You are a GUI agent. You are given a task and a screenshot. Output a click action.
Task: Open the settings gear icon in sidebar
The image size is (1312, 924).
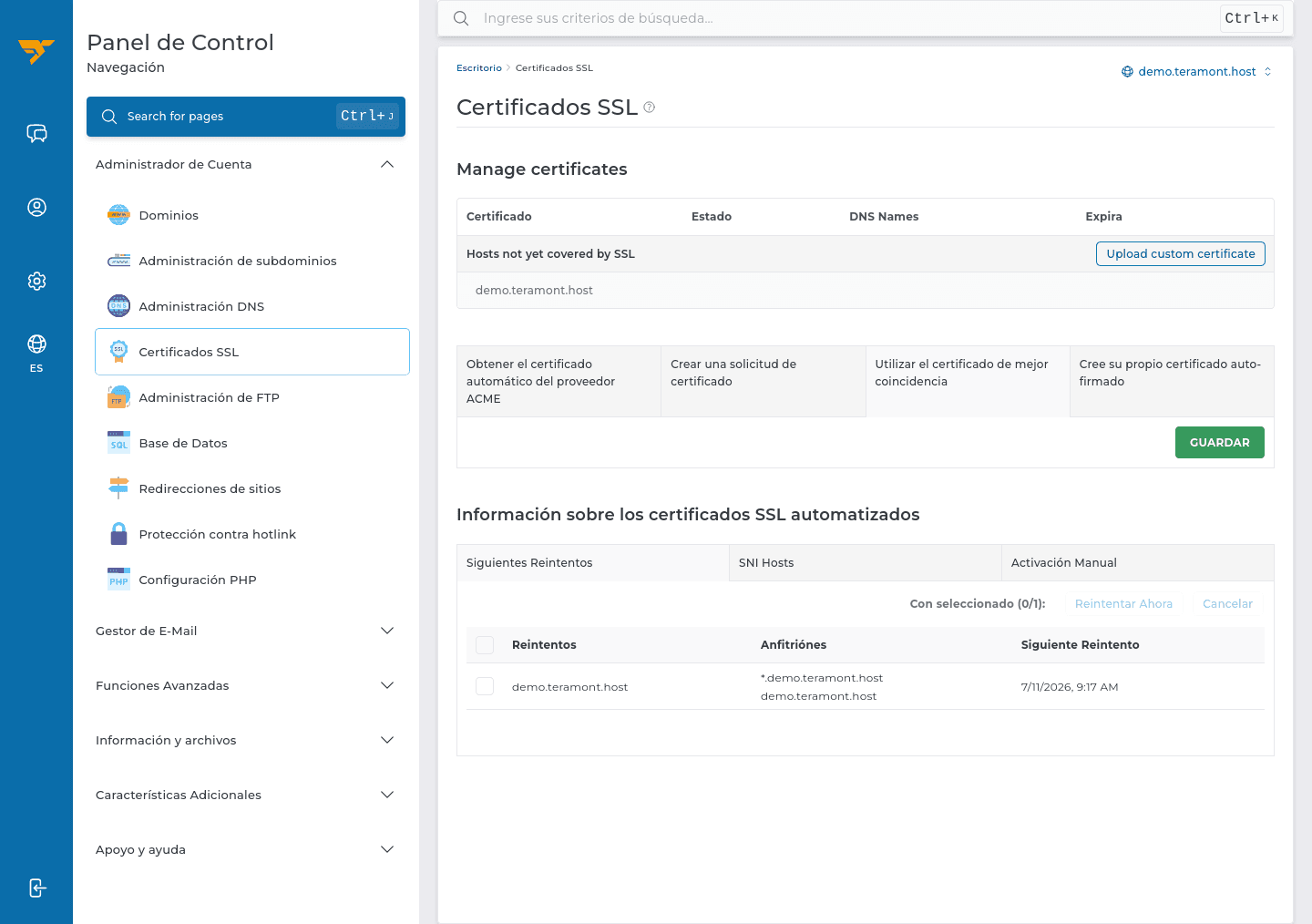tap(36, 281)
